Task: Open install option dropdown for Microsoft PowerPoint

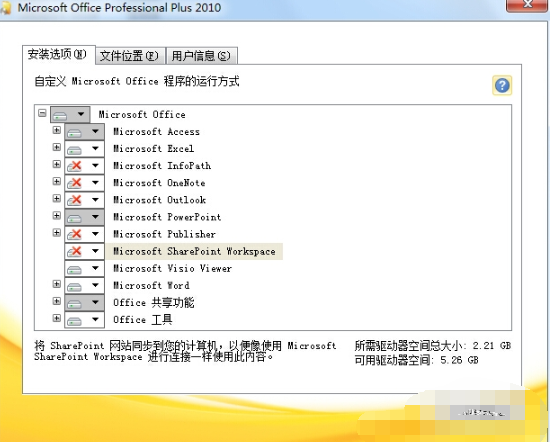Action: [95, 217]
